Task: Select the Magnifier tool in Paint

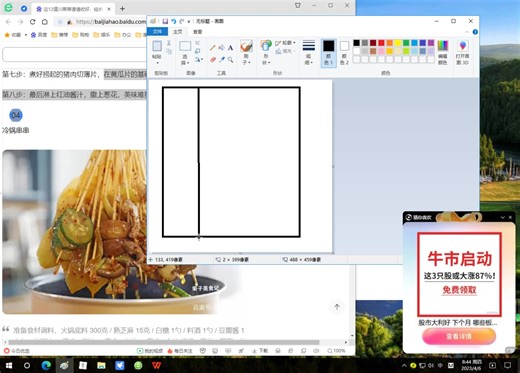Action: [x=230, y=60]
